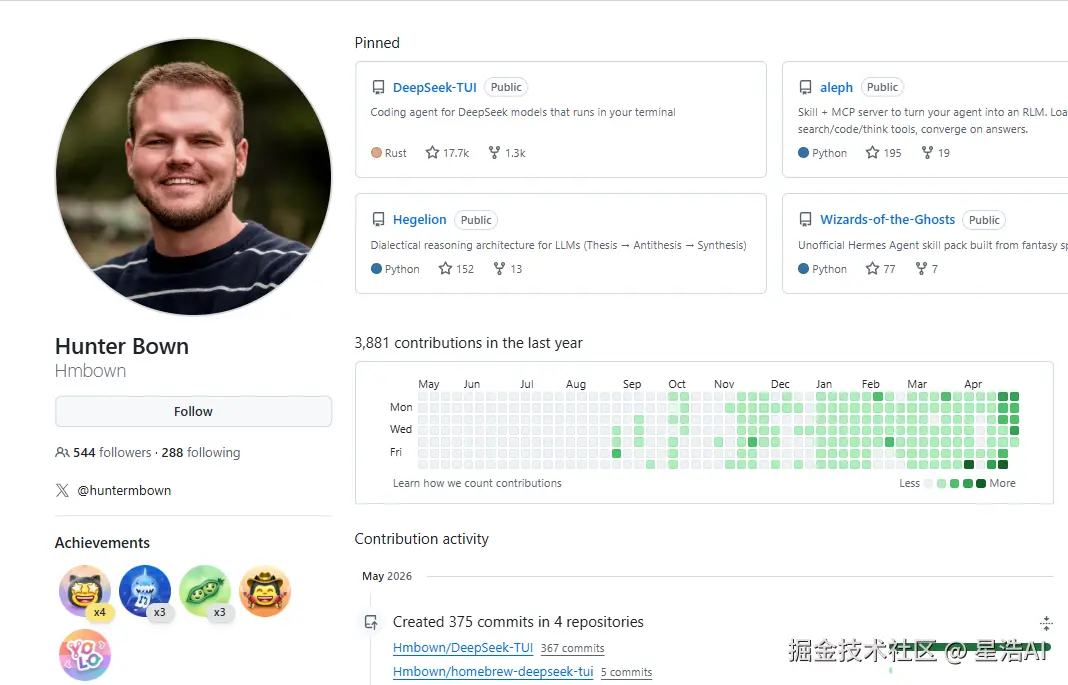Viewport: 1068px width, 685px height.
Task: Click the empty gray legend square beside Less
Action: (x=928, y=483)
